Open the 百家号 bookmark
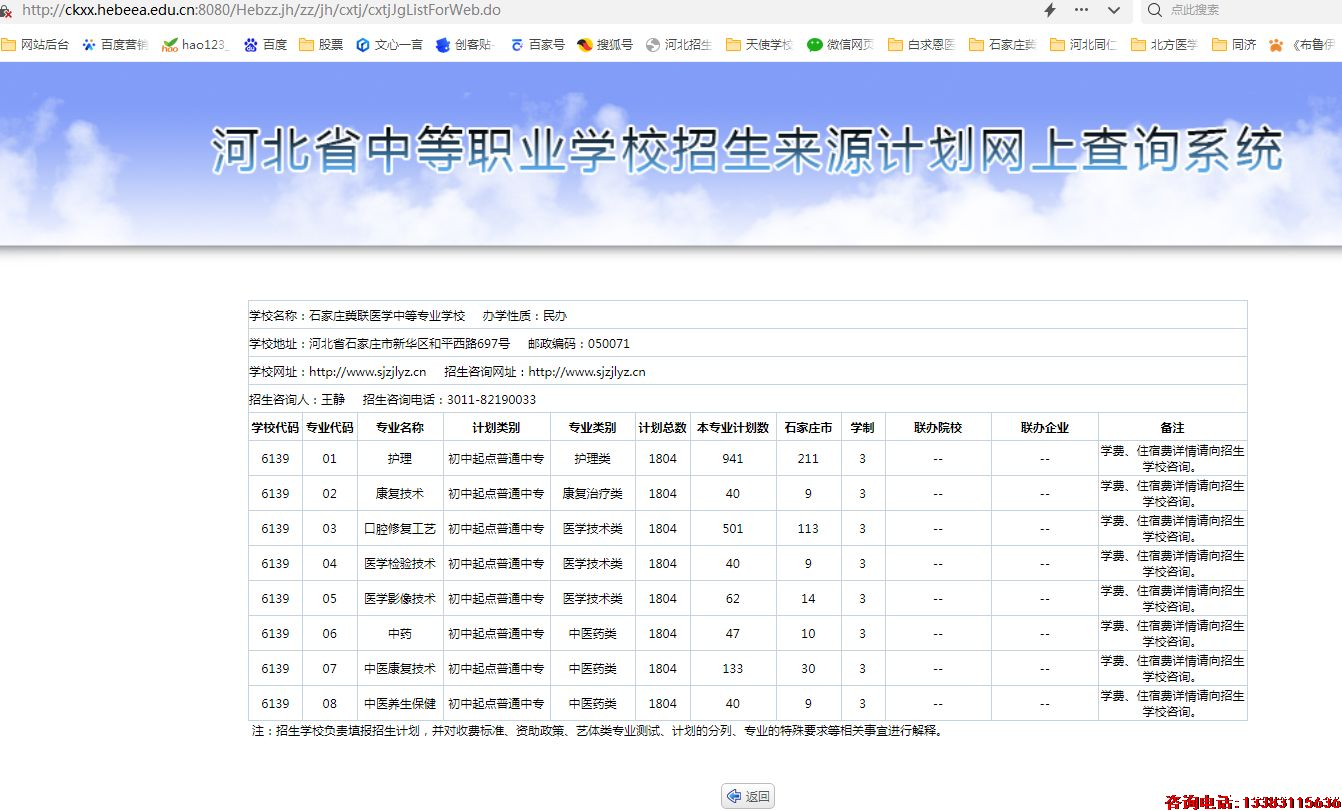The width and height of the screenshot is (1342, 811). pos(538,45)
